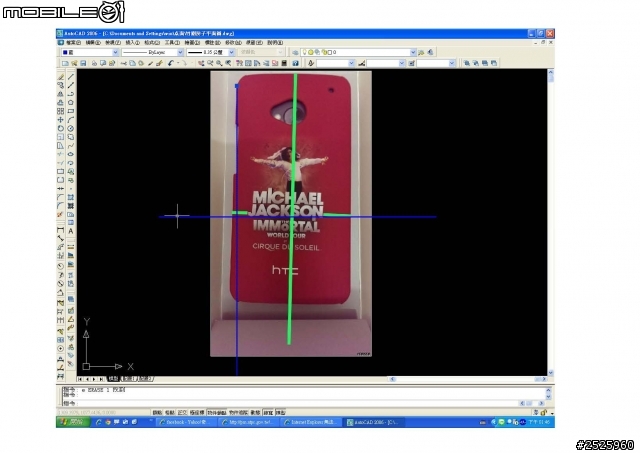Click the Save icon in Standard toolbar

(x=83, y=63)
